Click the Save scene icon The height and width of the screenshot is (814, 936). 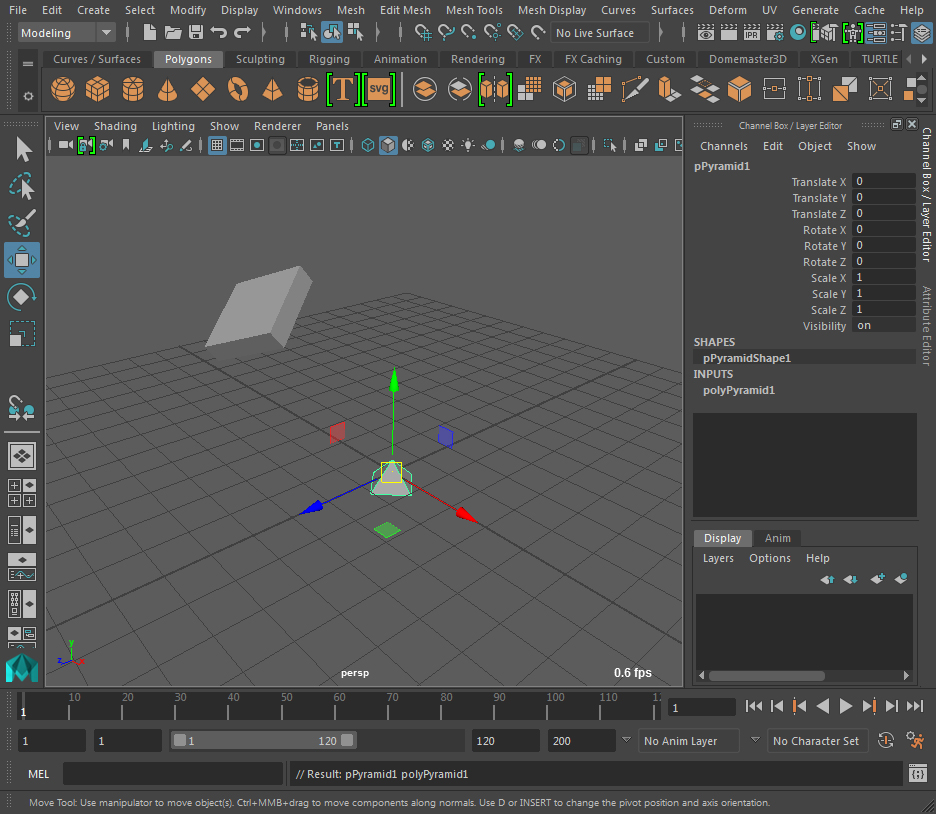click(x=196, y=33)
